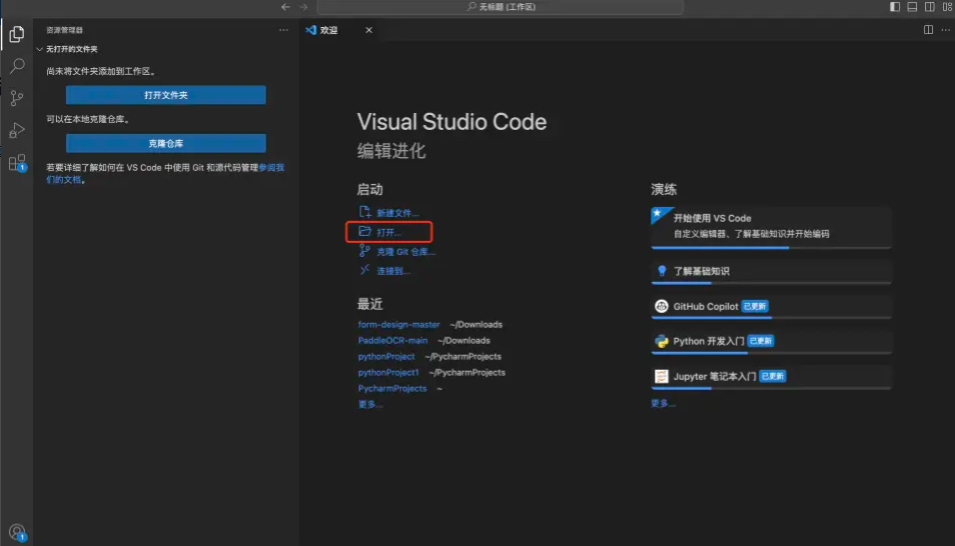
Task: Toggle the secondary sidebar layout icon
Action: 929,7
